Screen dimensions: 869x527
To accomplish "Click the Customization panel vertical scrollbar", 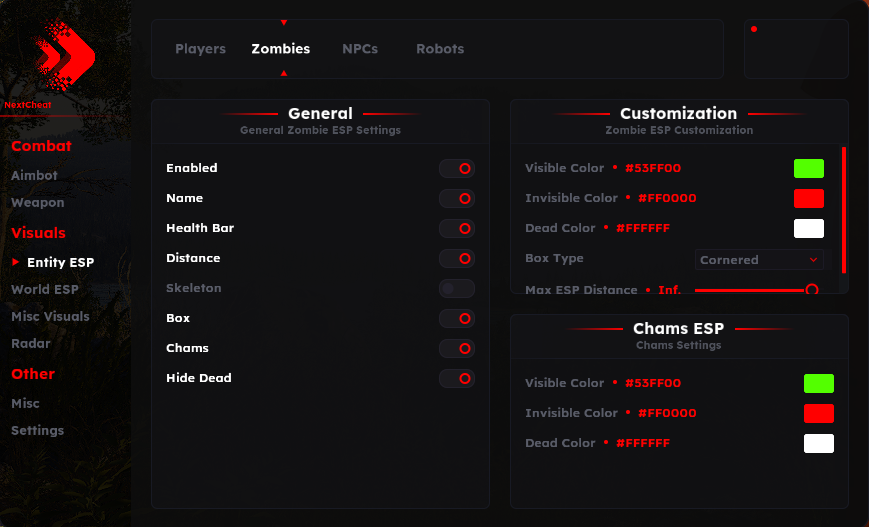I will click(844, 211).
